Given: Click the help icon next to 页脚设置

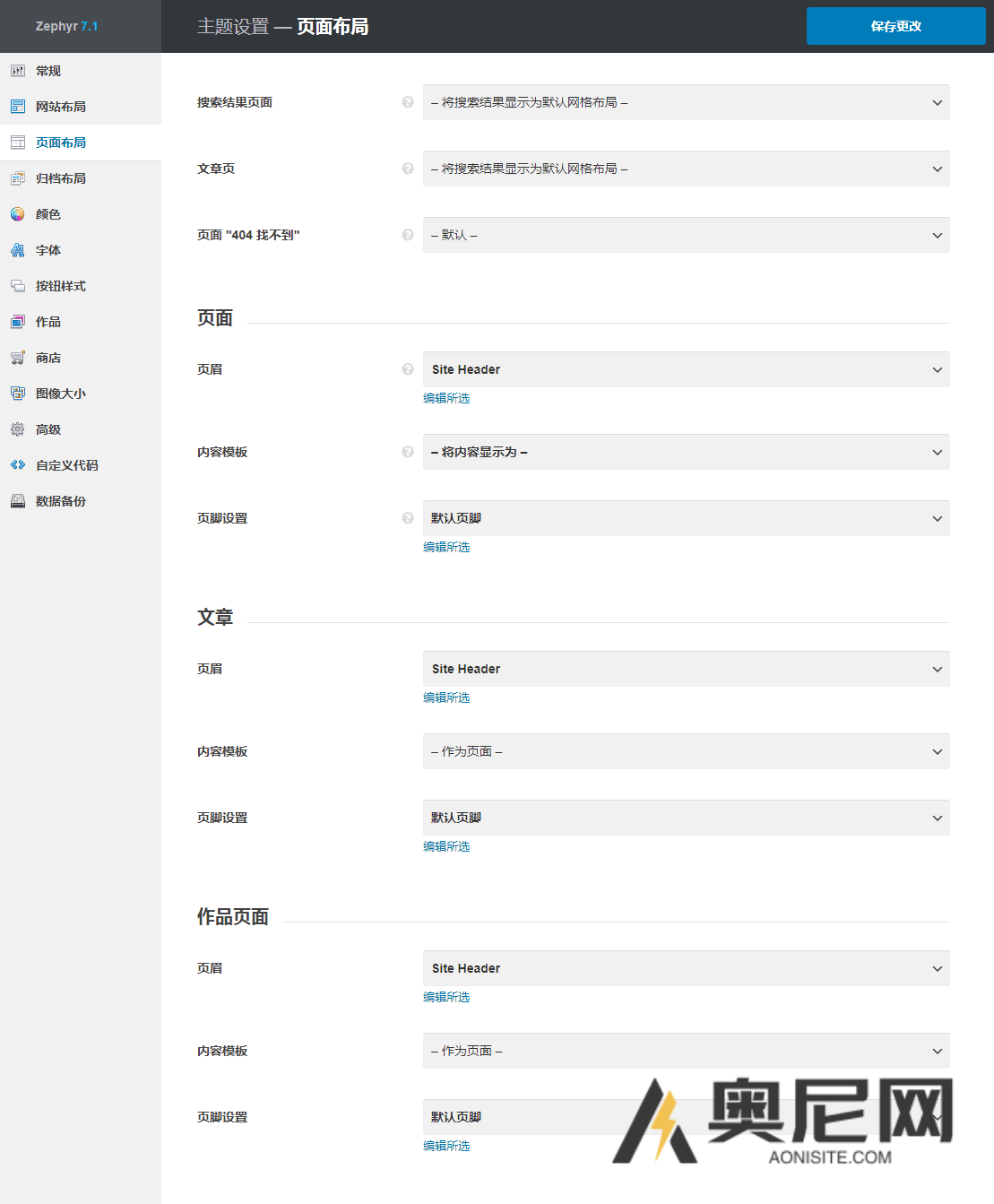Looking at the screenshot, I should [x=408, y=518].
